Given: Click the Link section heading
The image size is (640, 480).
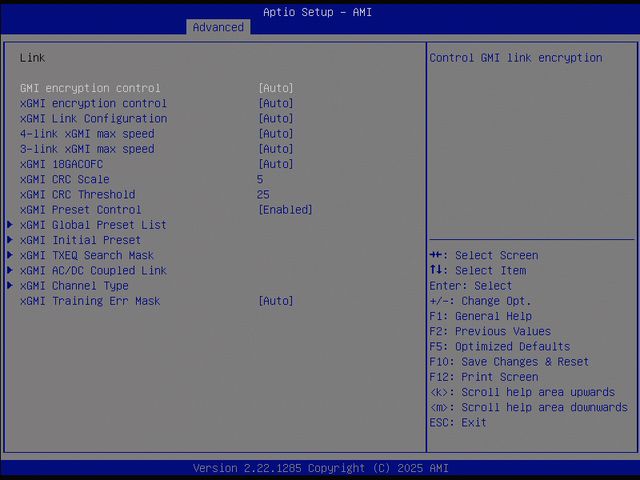Looking at the screenshot, I should pyautogui.click(x=32, y=58).
